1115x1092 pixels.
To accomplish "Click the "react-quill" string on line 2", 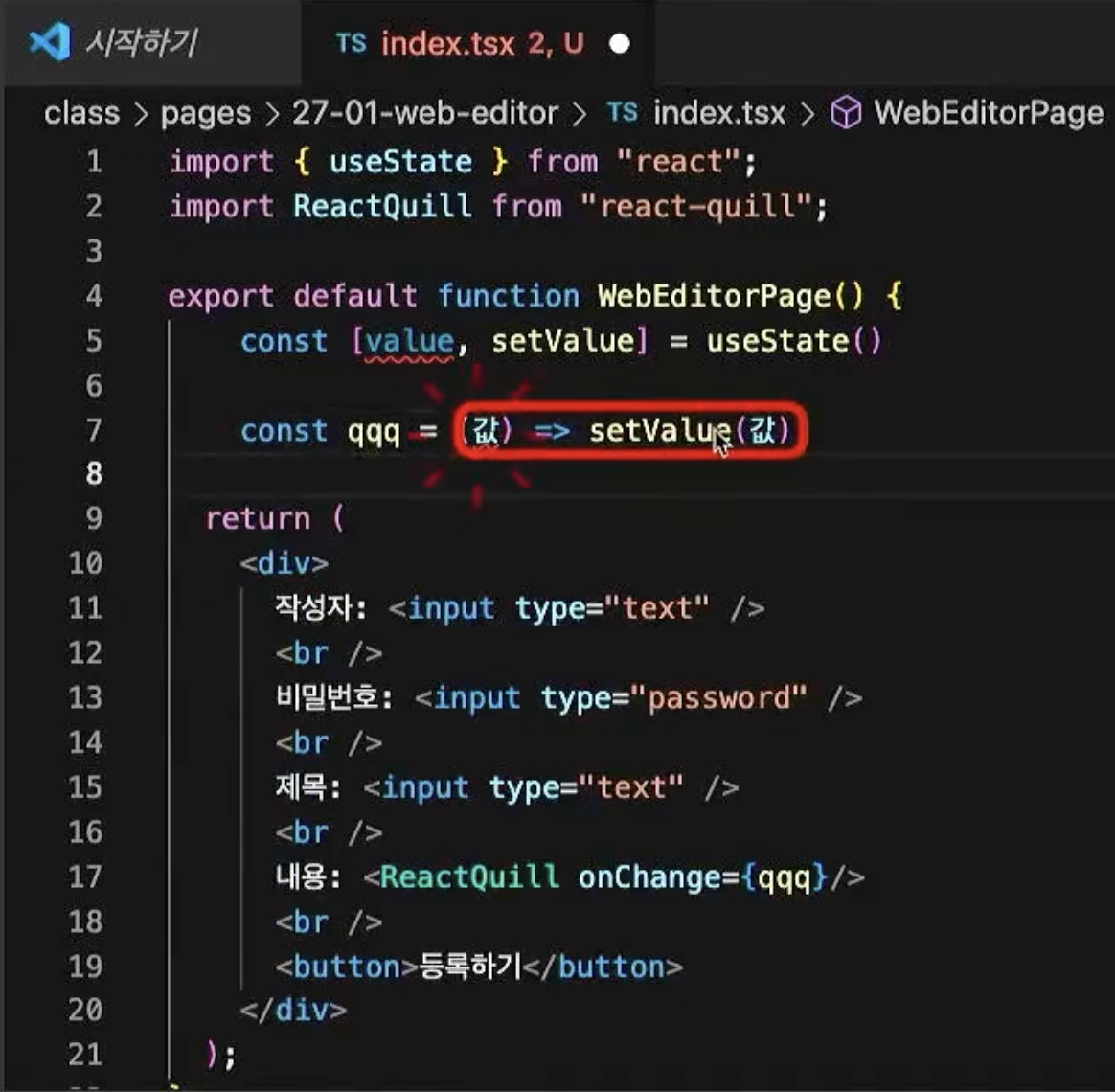I will (x=697, y=206).
